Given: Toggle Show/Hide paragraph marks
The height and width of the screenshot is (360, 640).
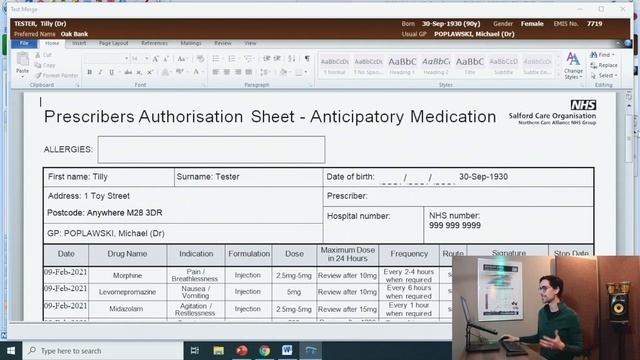Looking at the screenshot, I should (x=307, y=59).
